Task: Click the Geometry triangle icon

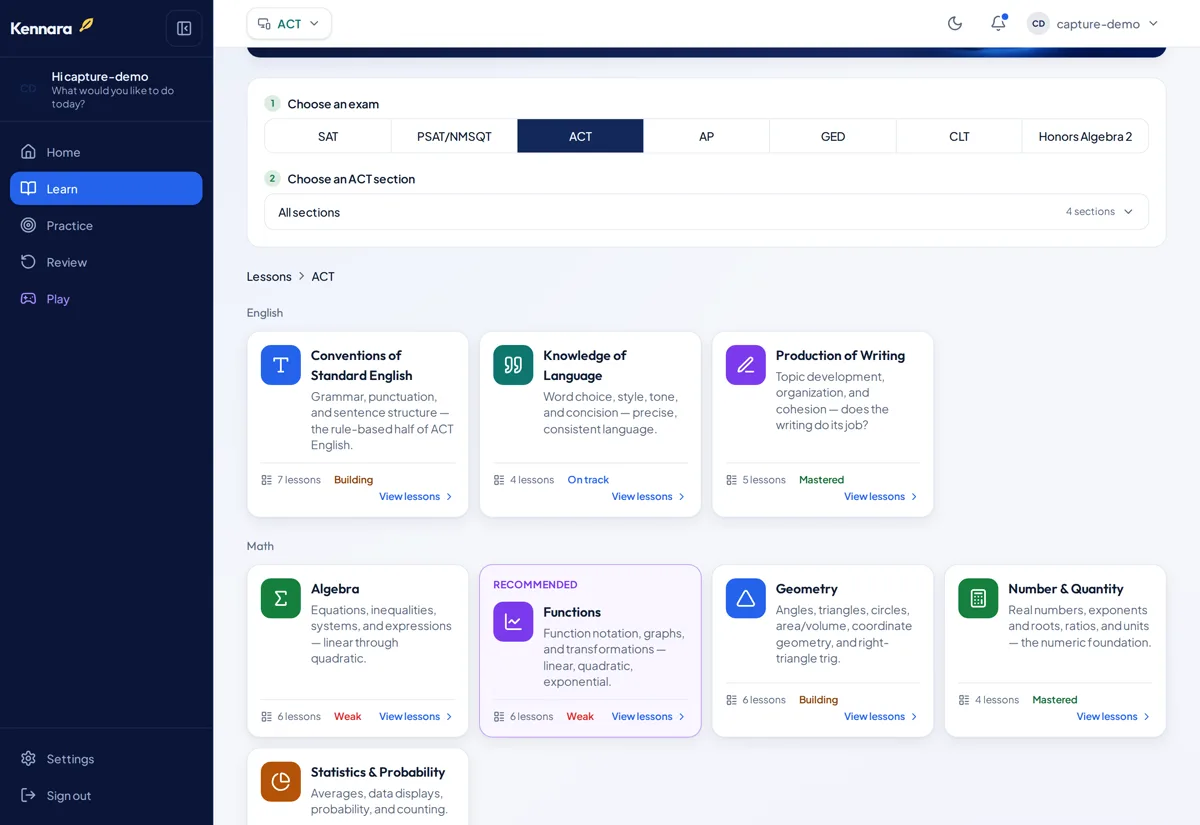Action: point(746,598)
